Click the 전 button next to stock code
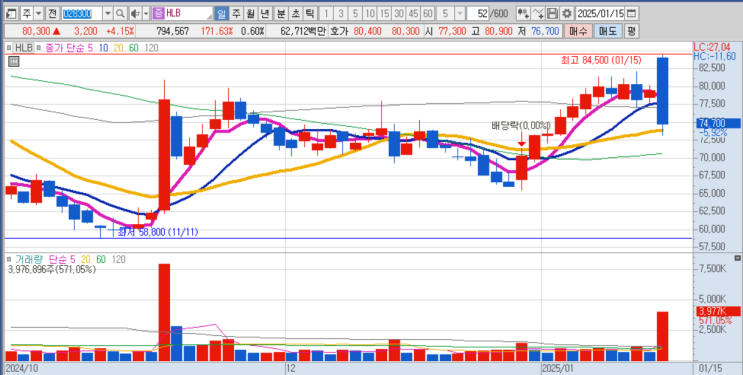Image resolution: width=743 pixels, height=375 pixels. pyautogui.click(x=52, y=13)
